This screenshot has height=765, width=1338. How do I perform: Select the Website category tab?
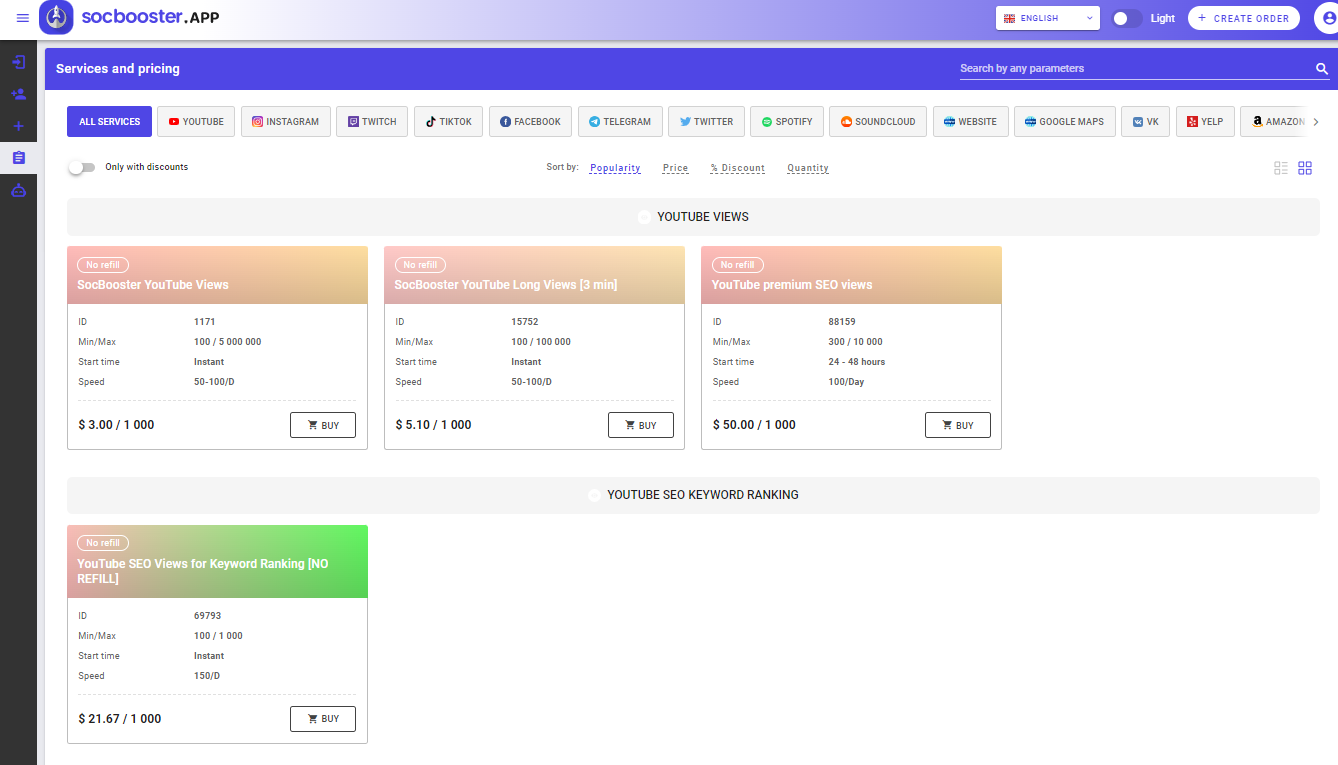970,122
